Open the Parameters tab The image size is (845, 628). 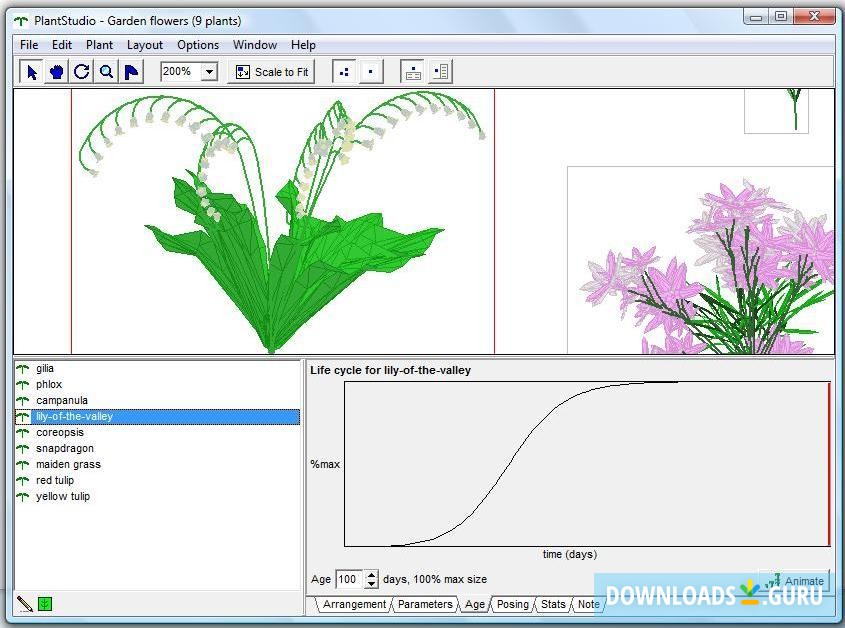pyautogui.click(x=426, y=604)
